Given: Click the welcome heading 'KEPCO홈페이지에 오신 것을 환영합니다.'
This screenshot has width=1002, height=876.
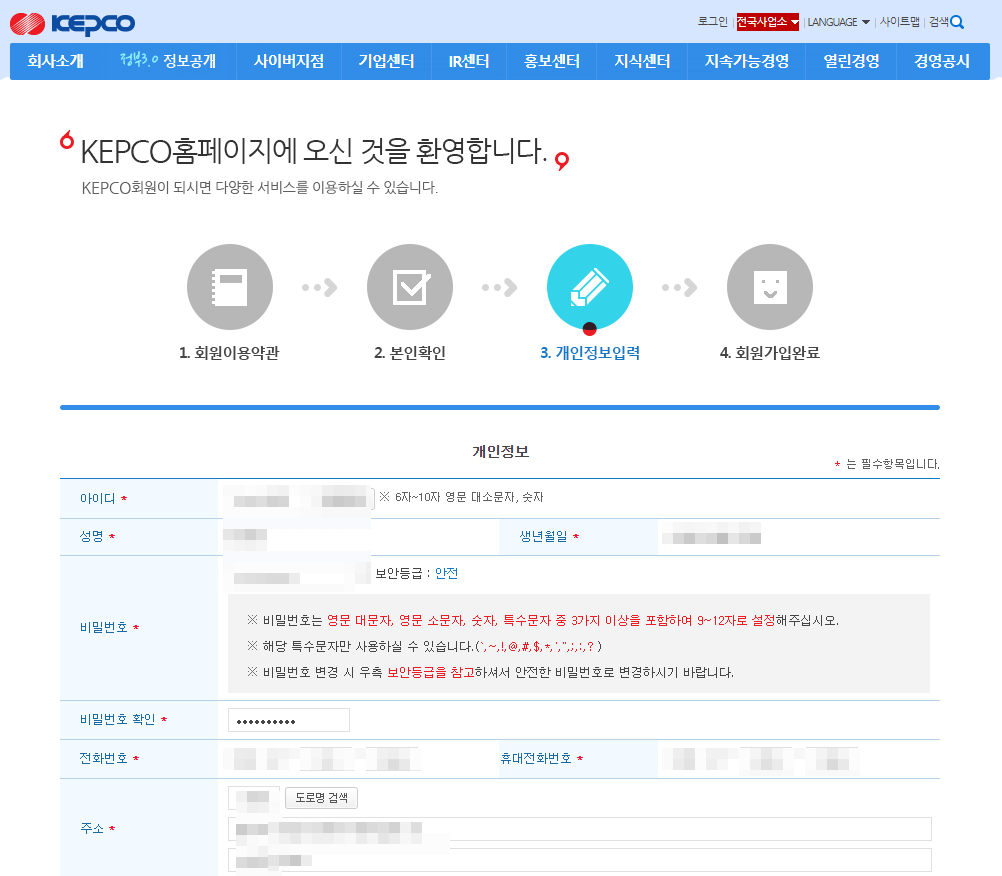Looking at the screenshot, I should [x=314, y=151].
